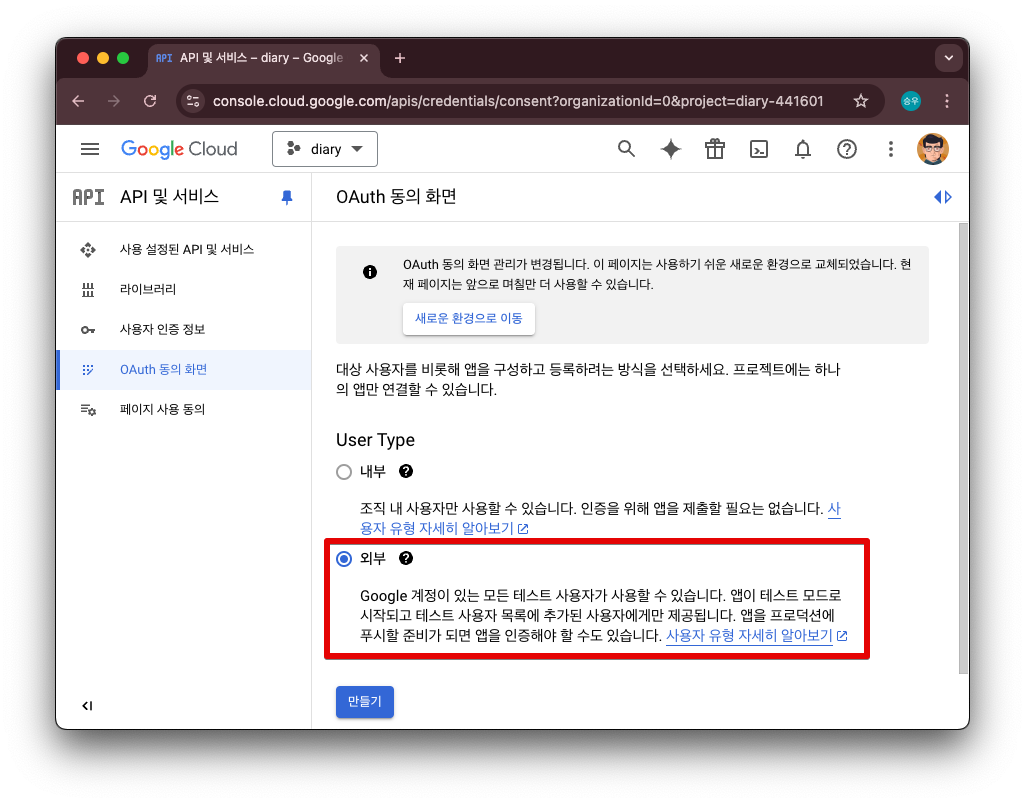Select the 외부 radio button

point(344,559)
